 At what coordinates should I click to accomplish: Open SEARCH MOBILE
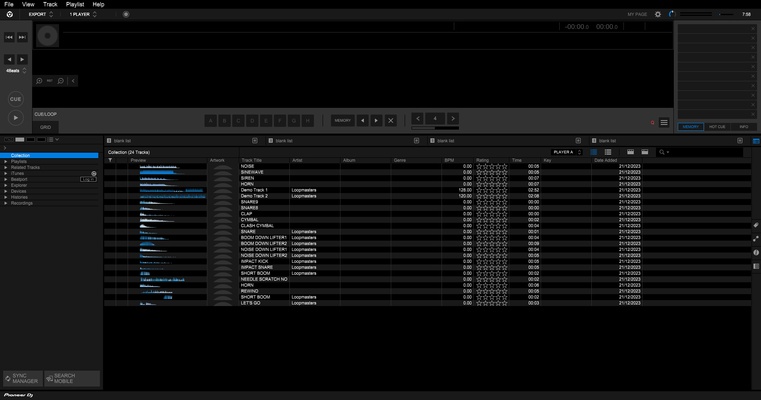(72, 379)
